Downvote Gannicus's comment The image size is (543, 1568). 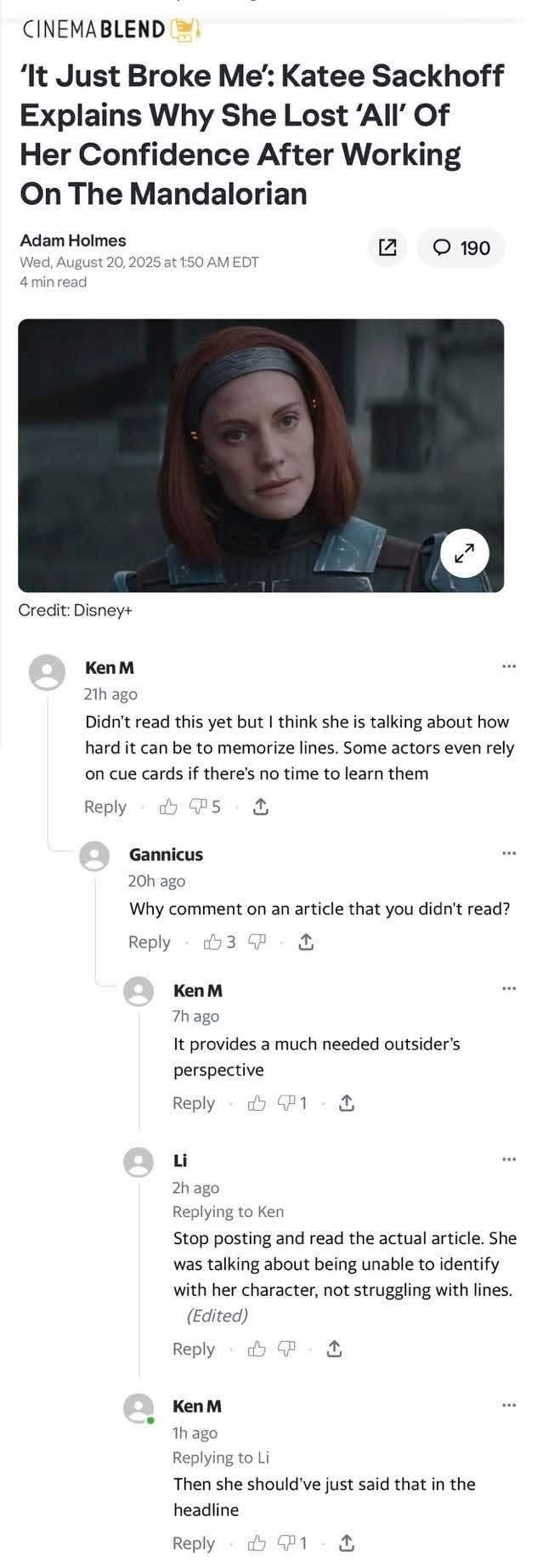(x=257, y=942)
